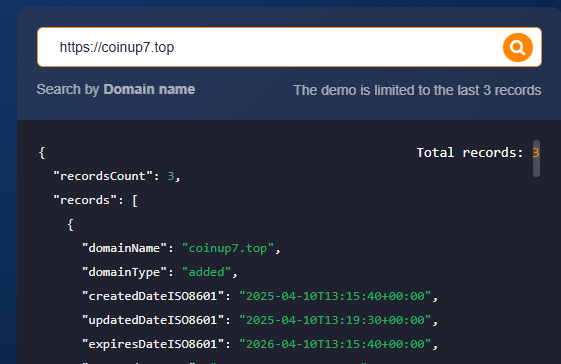The height and width of the screenshot is (364, 561).
Task: Click the "Domain name" bold text
Action: point(149,89)
